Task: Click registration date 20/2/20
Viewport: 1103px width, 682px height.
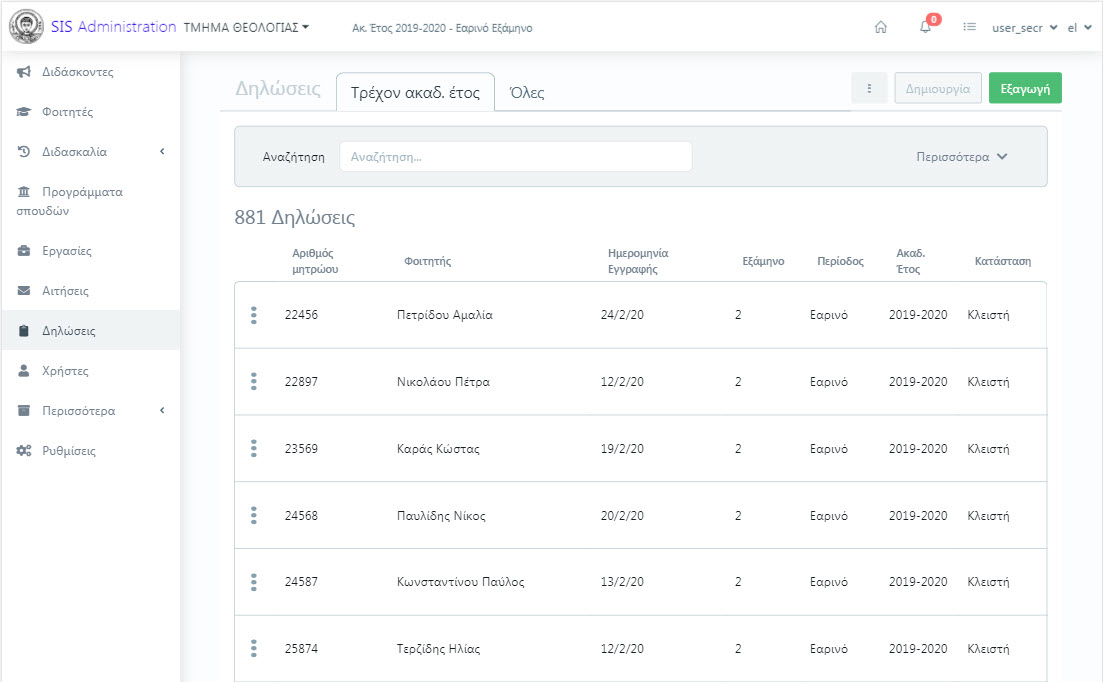Action: pos(622,515)
